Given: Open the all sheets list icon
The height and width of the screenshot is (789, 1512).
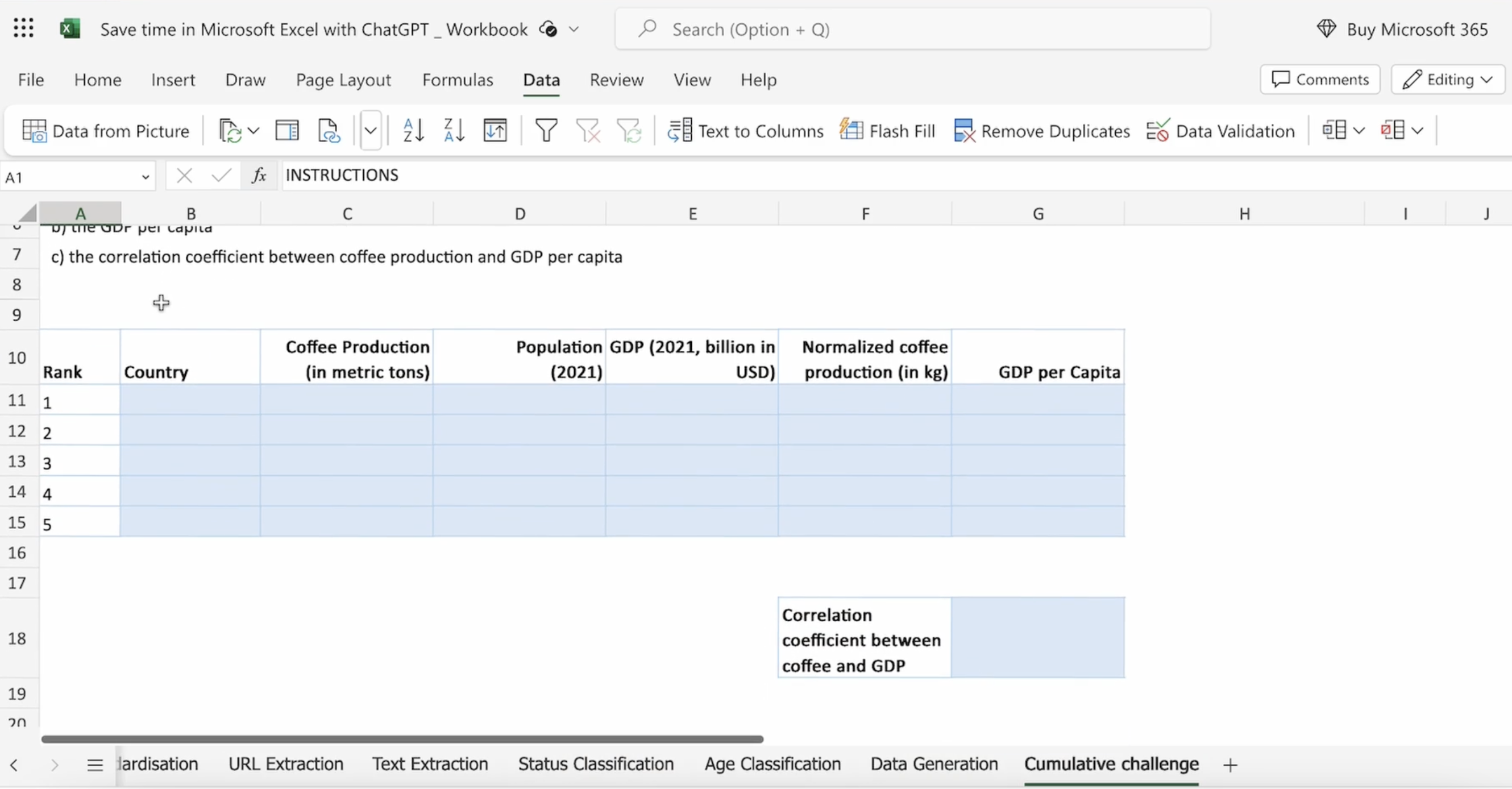Looking at the screenshot, I should pos(95,765).
